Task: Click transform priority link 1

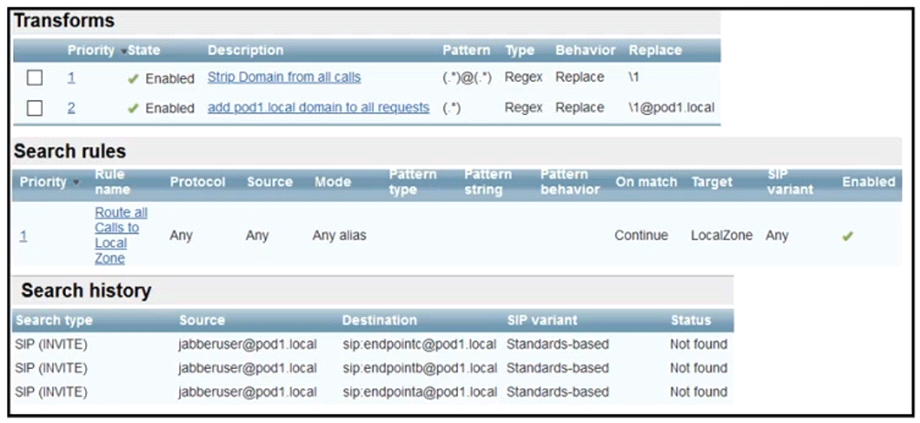Action: coord(71,77)
